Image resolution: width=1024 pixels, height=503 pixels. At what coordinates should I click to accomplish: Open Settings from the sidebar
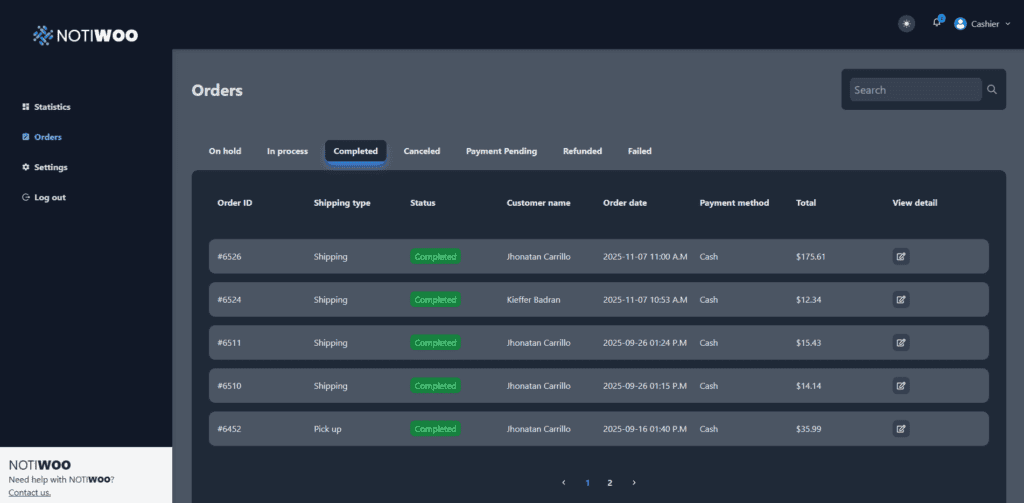coord(45,167)
